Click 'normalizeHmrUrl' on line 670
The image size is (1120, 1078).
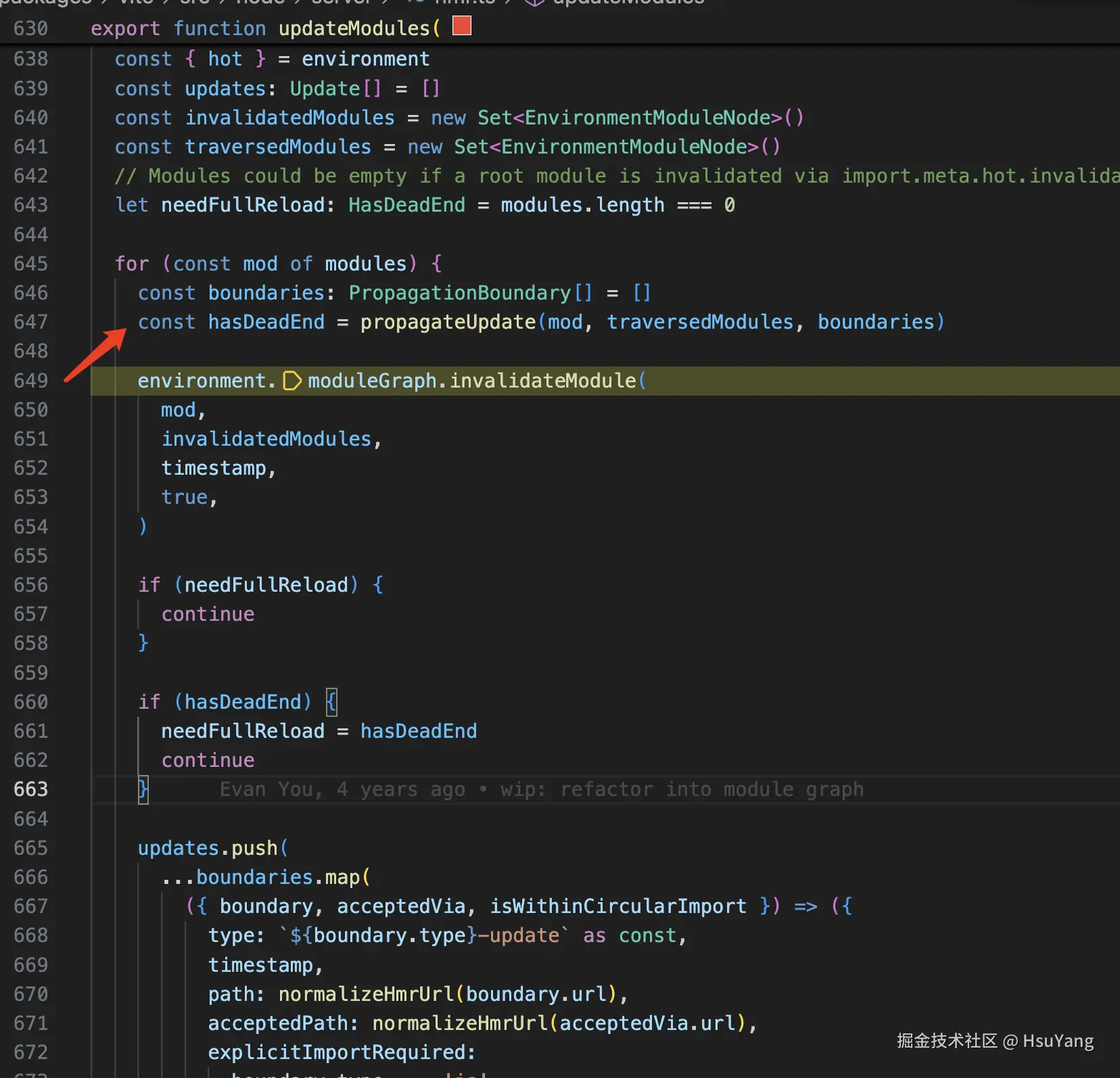pyautogui.click(x=366, y=994)
